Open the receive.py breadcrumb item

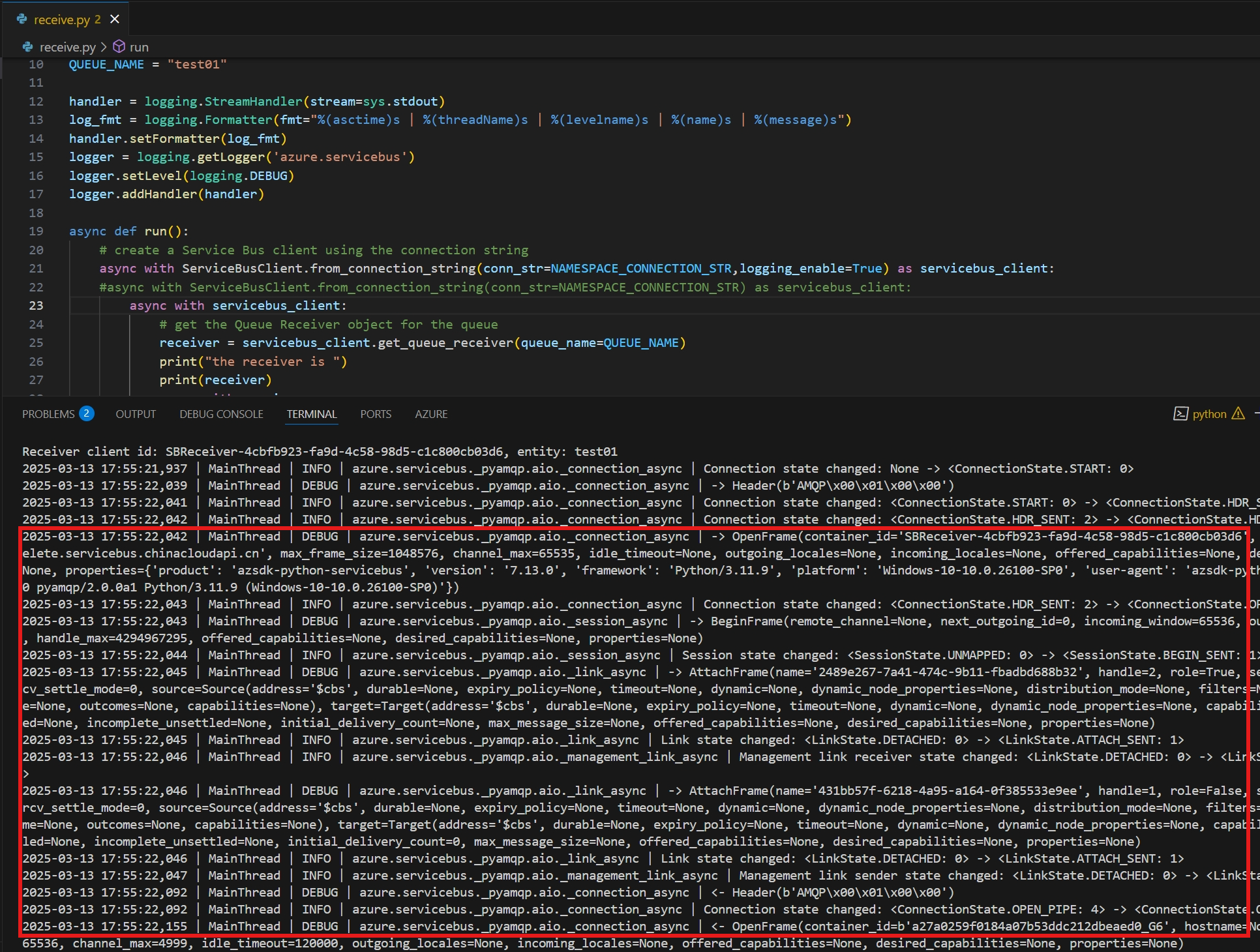tap(67, 47)
